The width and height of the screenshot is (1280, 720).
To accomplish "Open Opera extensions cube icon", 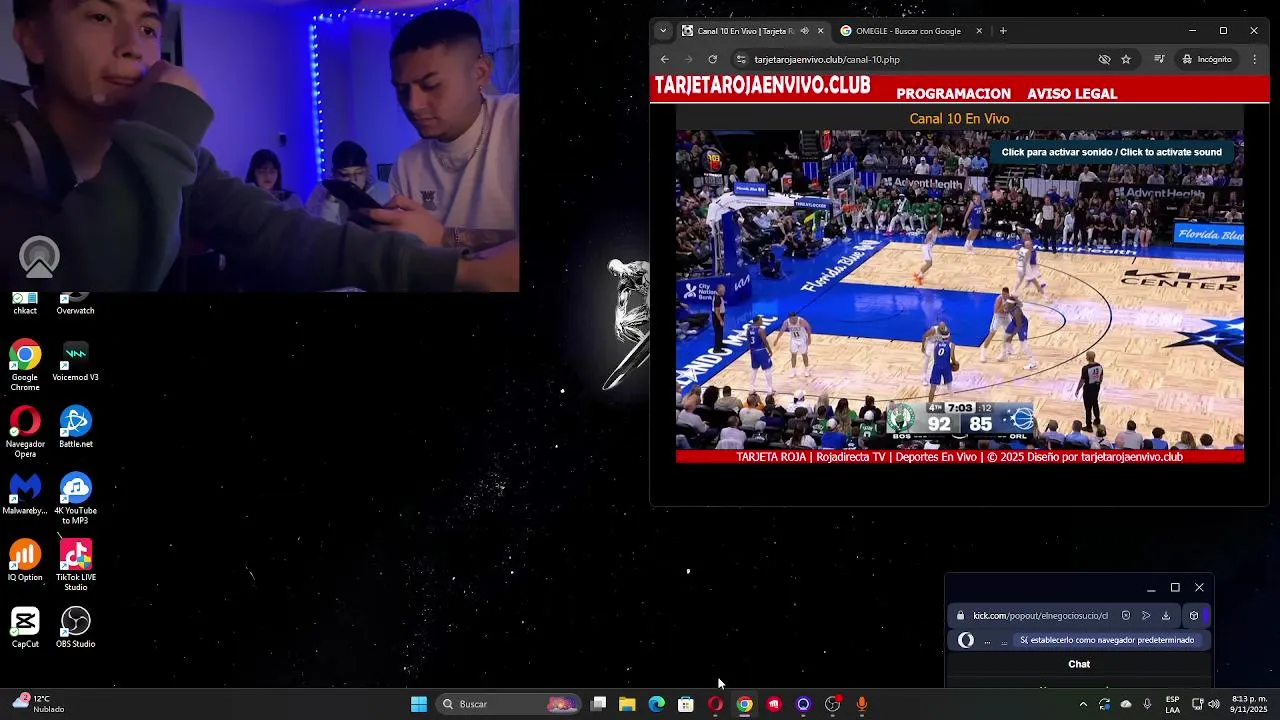I will [1193, 616].
